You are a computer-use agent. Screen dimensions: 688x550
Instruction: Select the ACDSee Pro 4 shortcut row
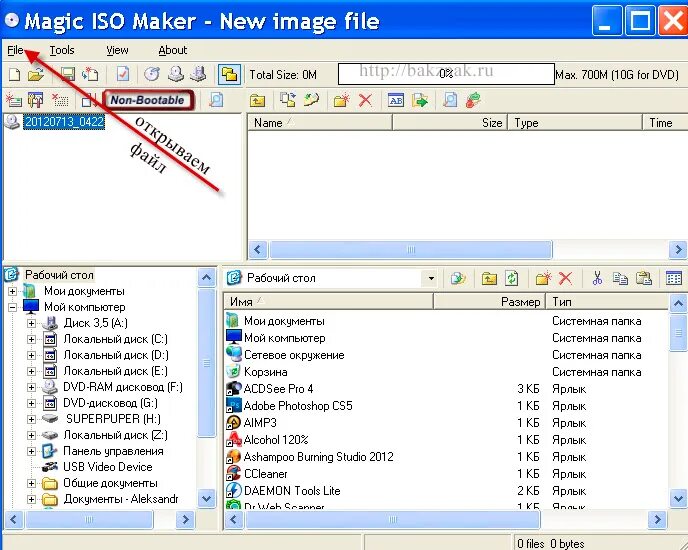(x=447, y=389)
